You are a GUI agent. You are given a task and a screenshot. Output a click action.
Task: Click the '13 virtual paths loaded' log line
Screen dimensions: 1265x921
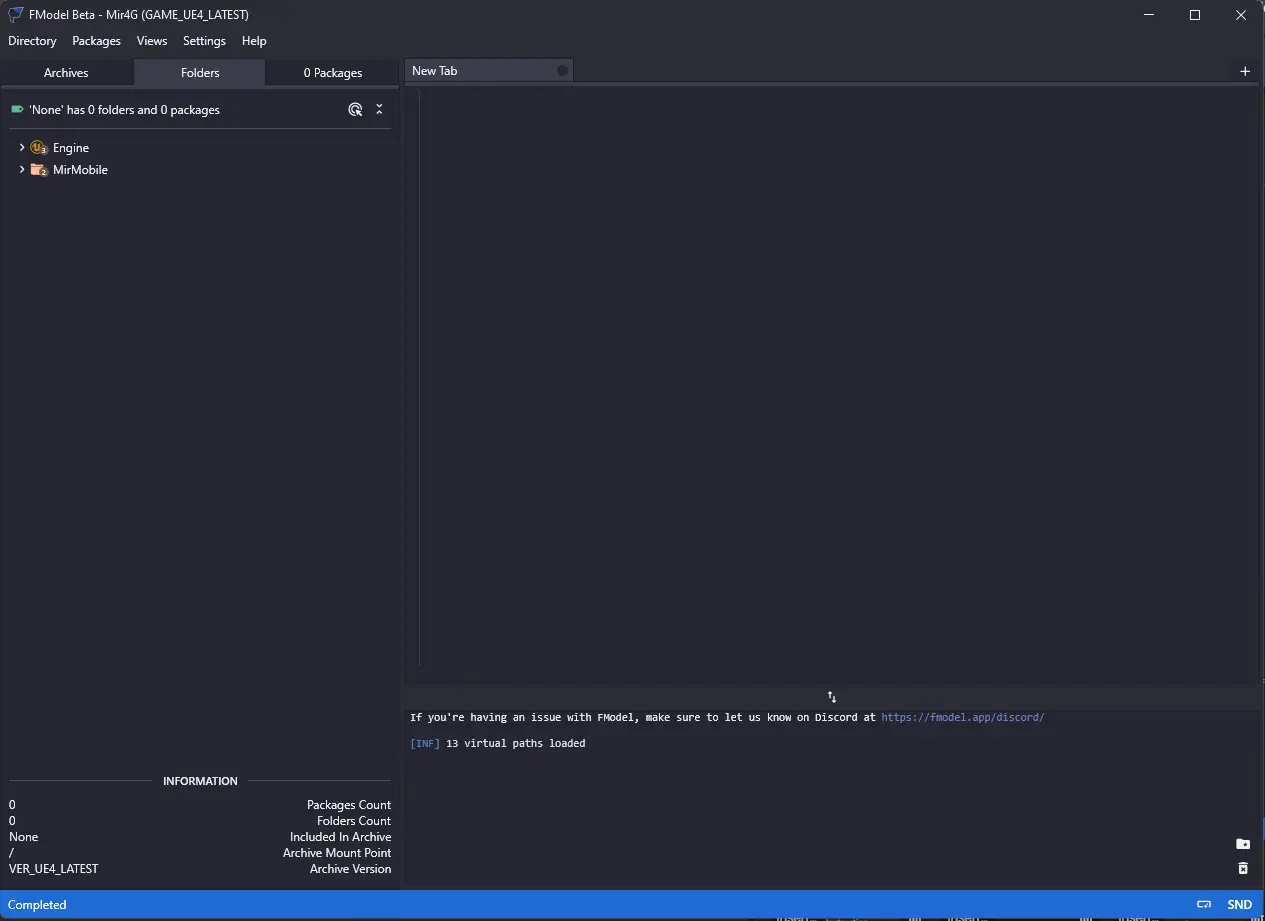pyautogui.click(x=516, y=743)
